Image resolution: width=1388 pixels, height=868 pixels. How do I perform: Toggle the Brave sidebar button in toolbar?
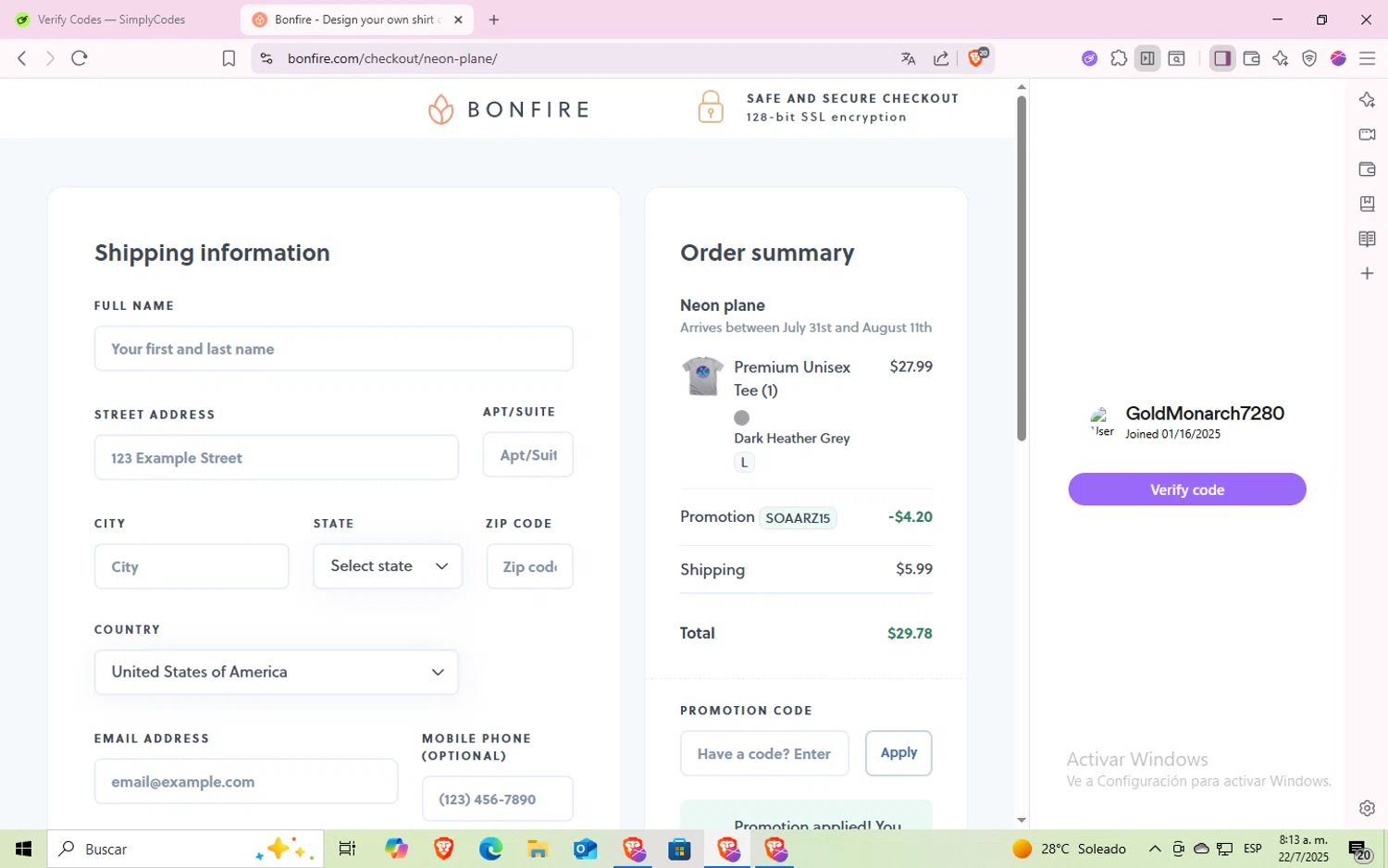pos(1222,58)
